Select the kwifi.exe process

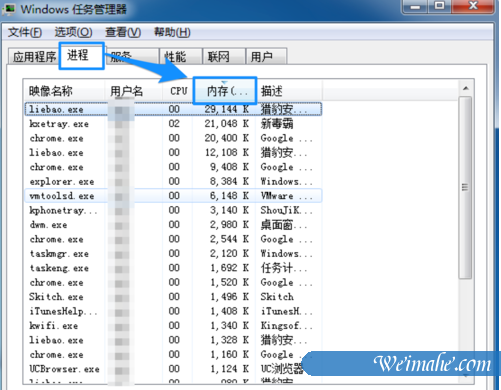tap(173, 326)
